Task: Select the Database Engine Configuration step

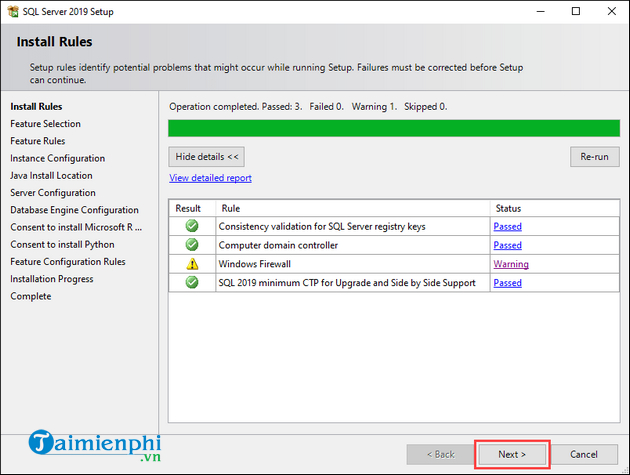Action: [74, 210]
